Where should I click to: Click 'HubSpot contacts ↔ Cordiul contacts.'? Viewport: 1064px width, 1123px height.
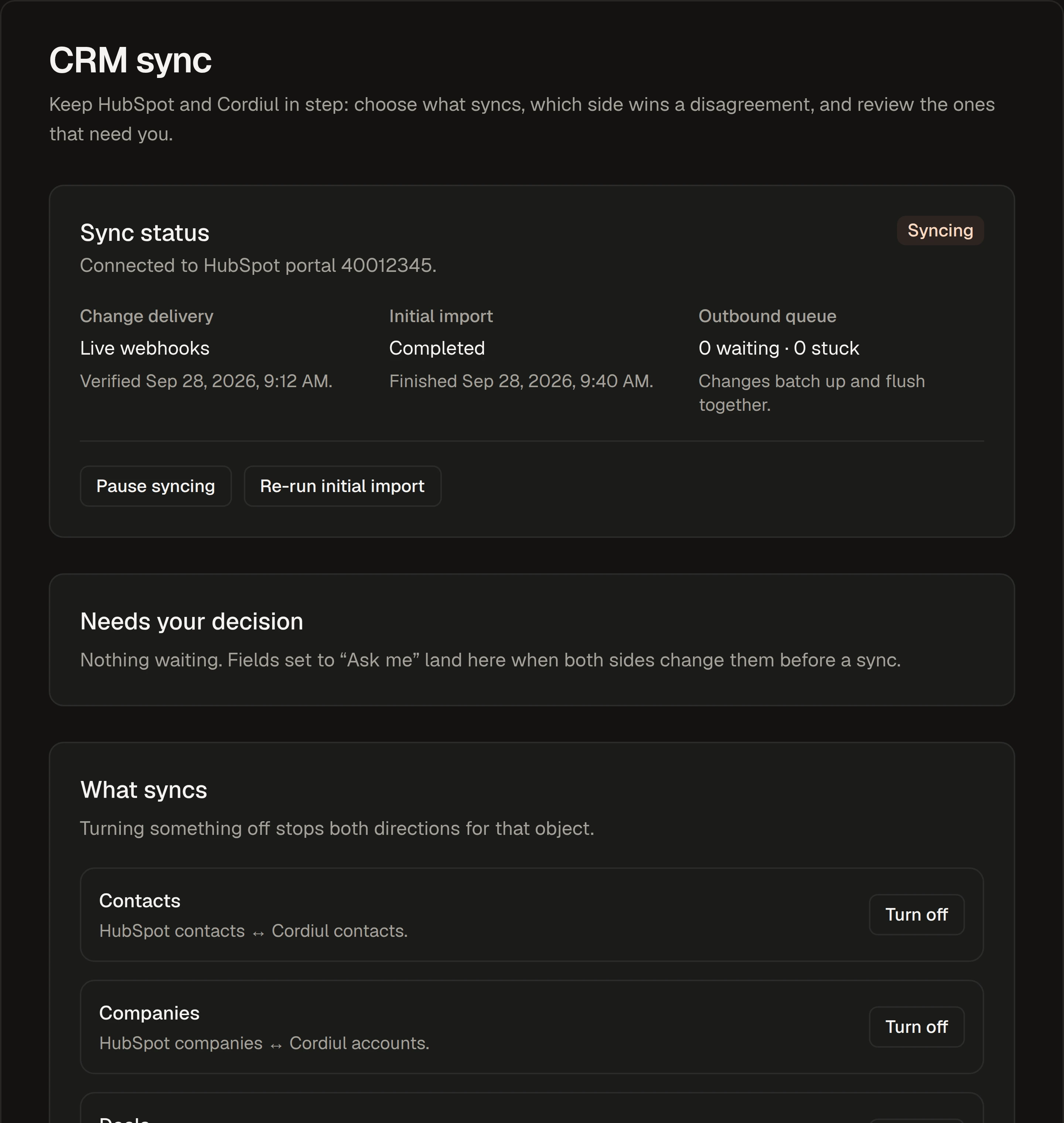253,931
